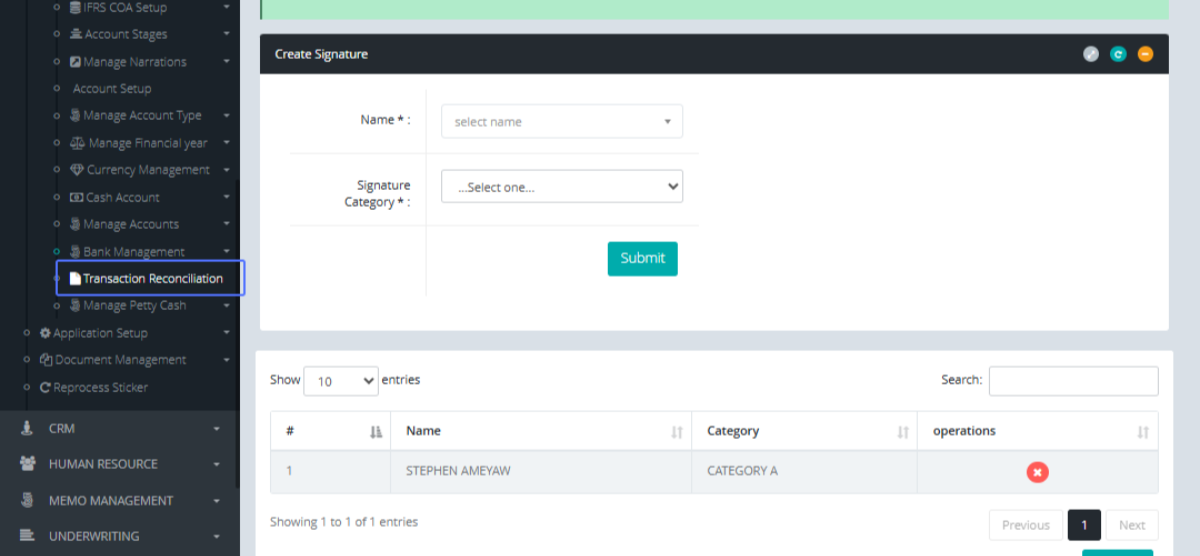This screenshot has width=1200, height=556.
Task: Go to page 1 in pagination
Action: 1084,525
